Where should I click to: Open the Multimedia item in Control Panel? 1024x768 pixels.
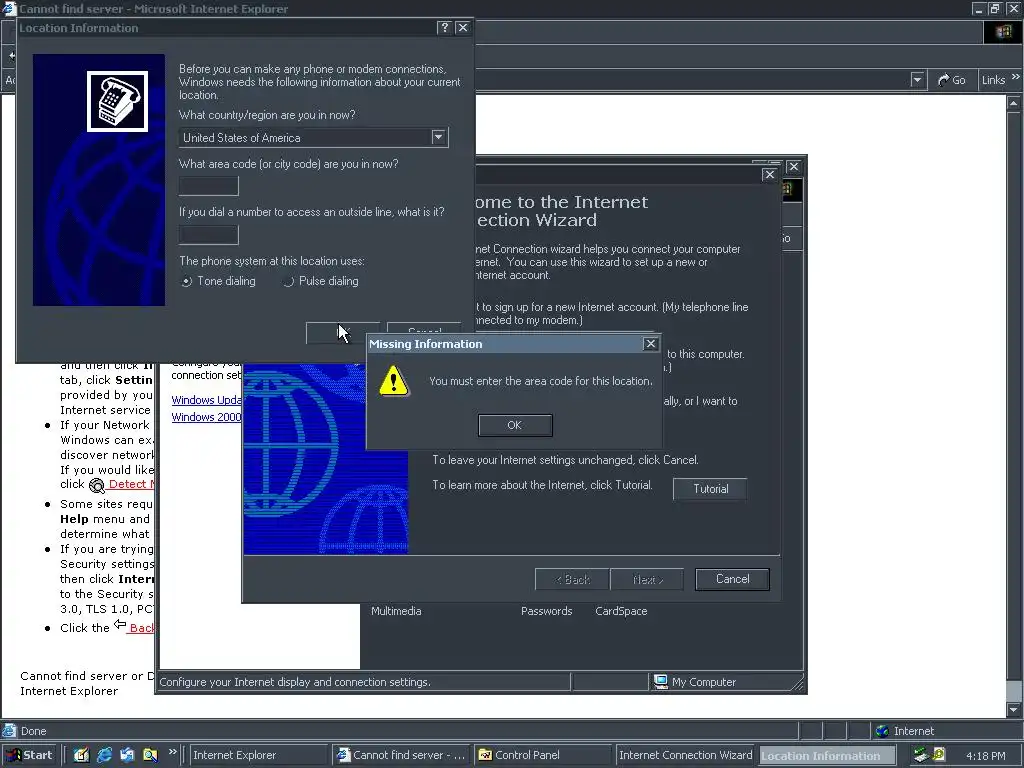(x=396, y=611)
